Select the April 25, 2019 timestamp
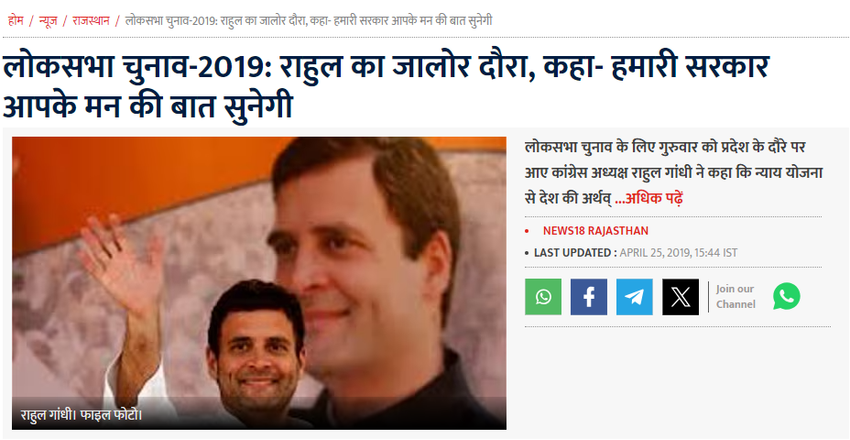850x440 pixels. pyautogui.click(x=678, y=253)
